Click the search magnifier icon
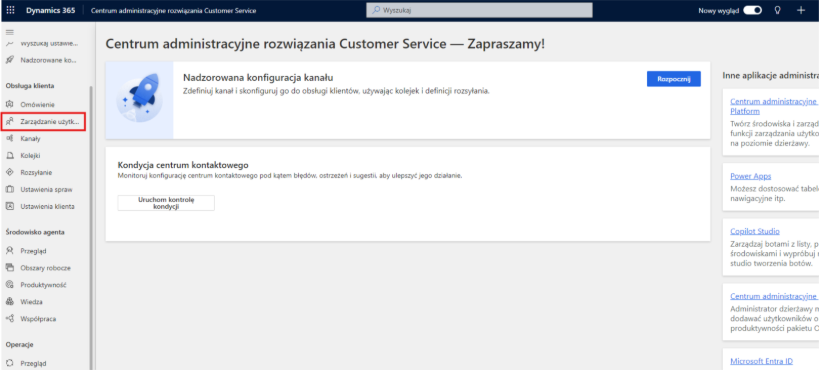The image size is (820, 370). point(376,10)
